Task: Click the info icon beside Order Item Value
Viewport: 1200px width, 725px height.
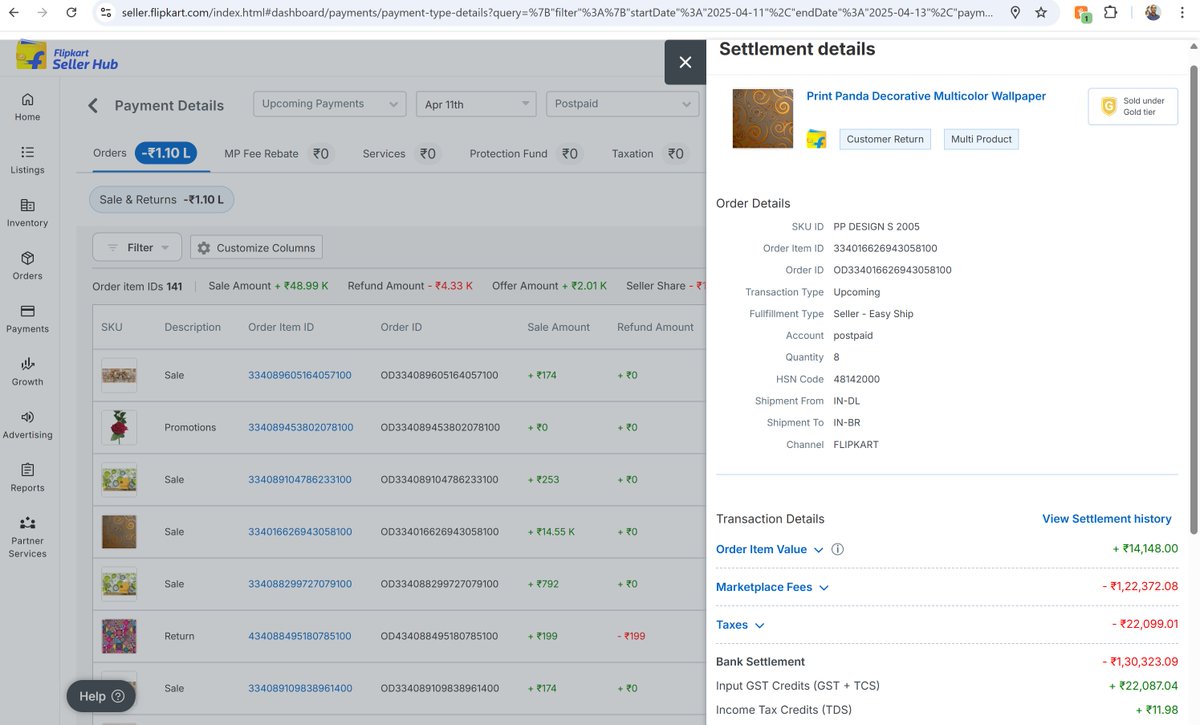Action: pyautogui.click(x=838, y=549)
